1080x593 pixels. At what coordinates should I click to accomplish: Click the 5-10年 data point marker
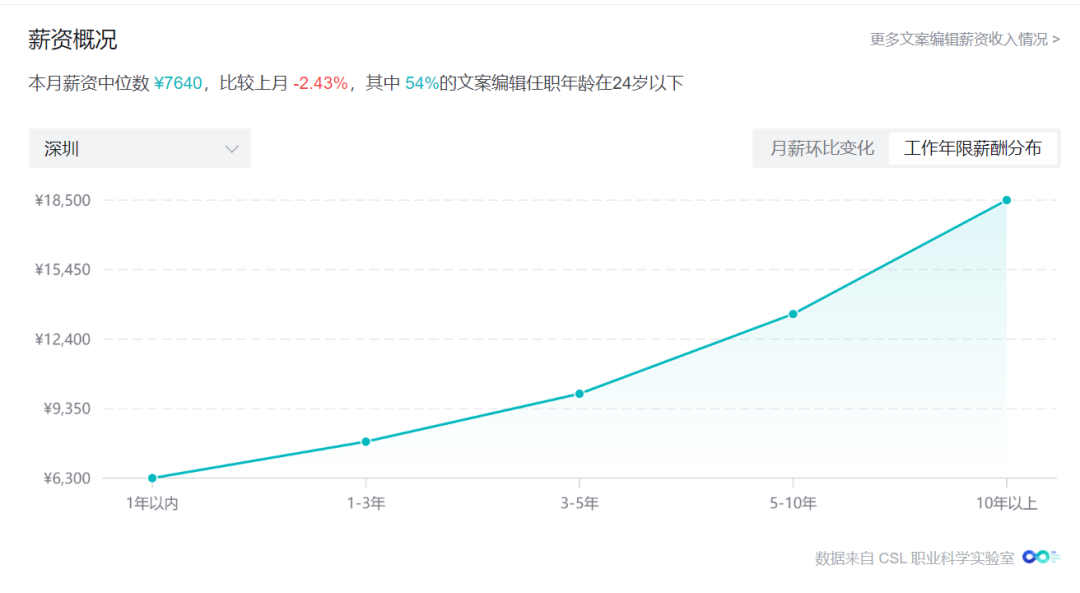pos(793,314)
